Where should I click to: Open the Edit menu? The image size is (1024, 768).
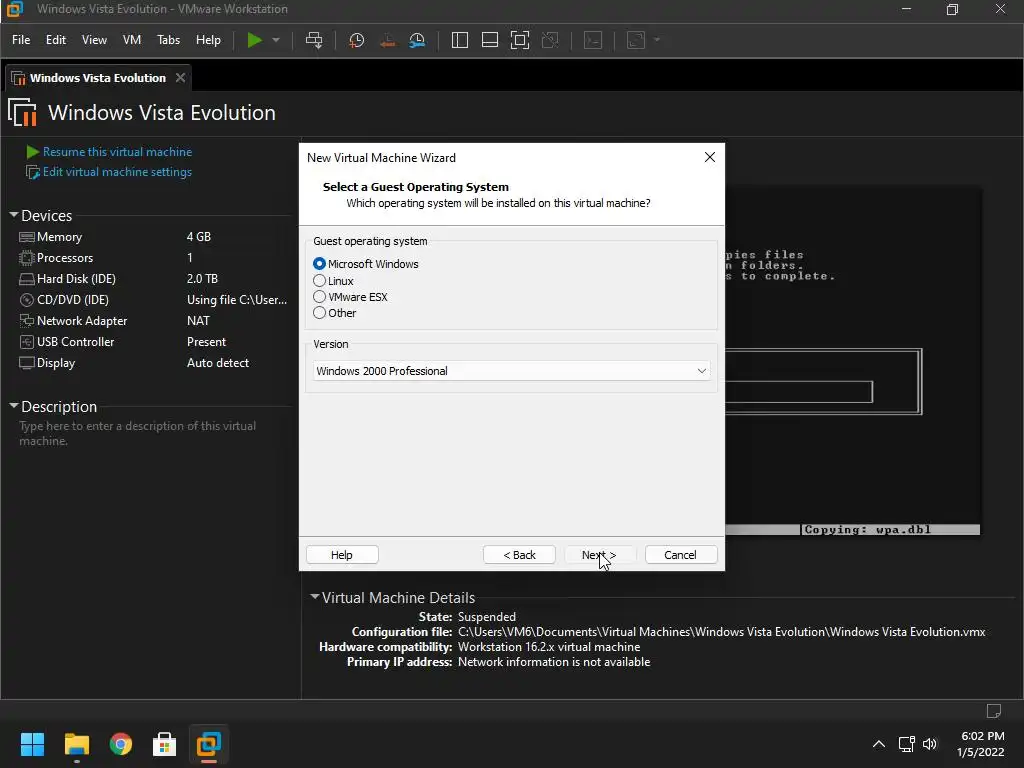point(56,40)
